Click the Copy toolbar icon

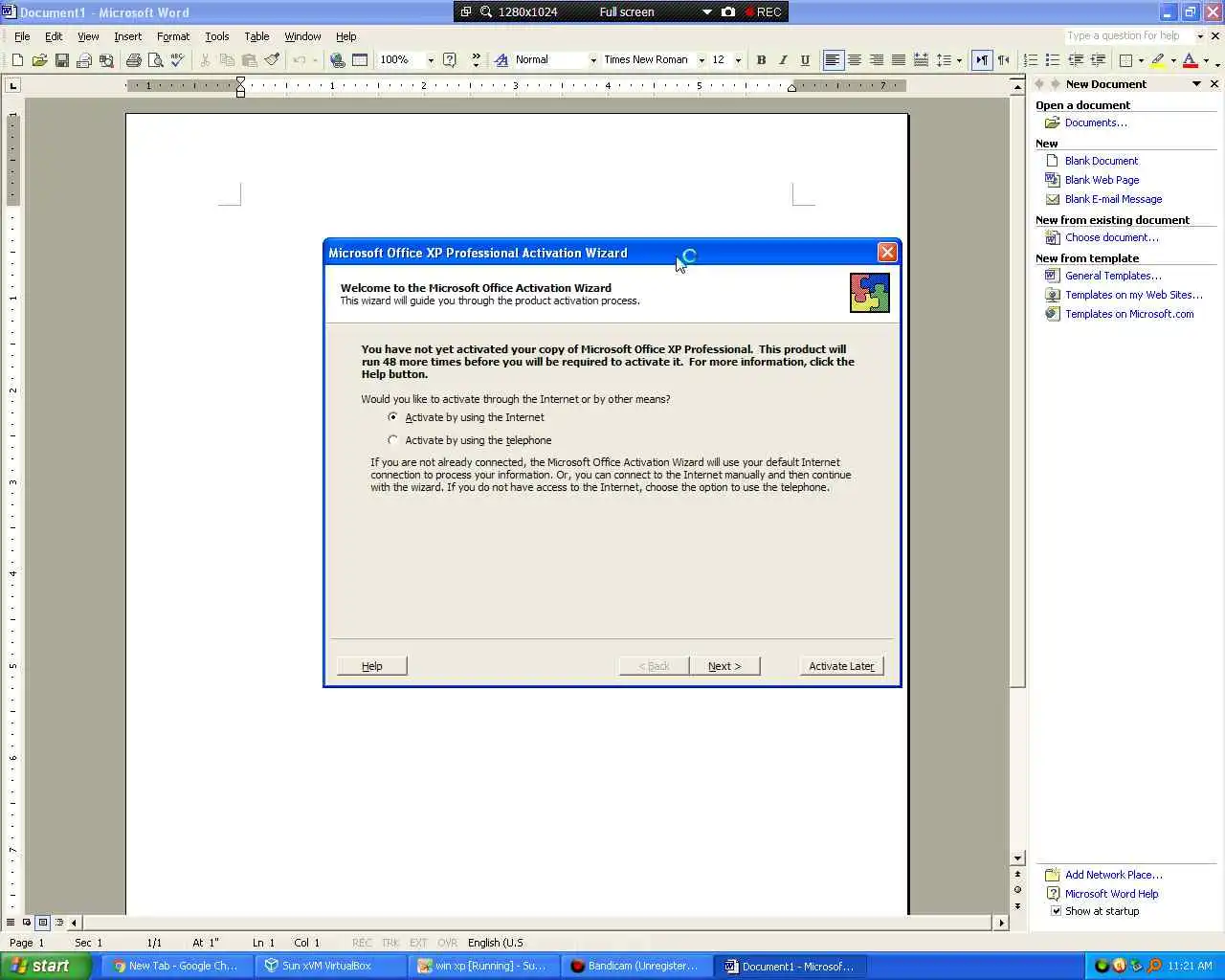pos(227,59)
